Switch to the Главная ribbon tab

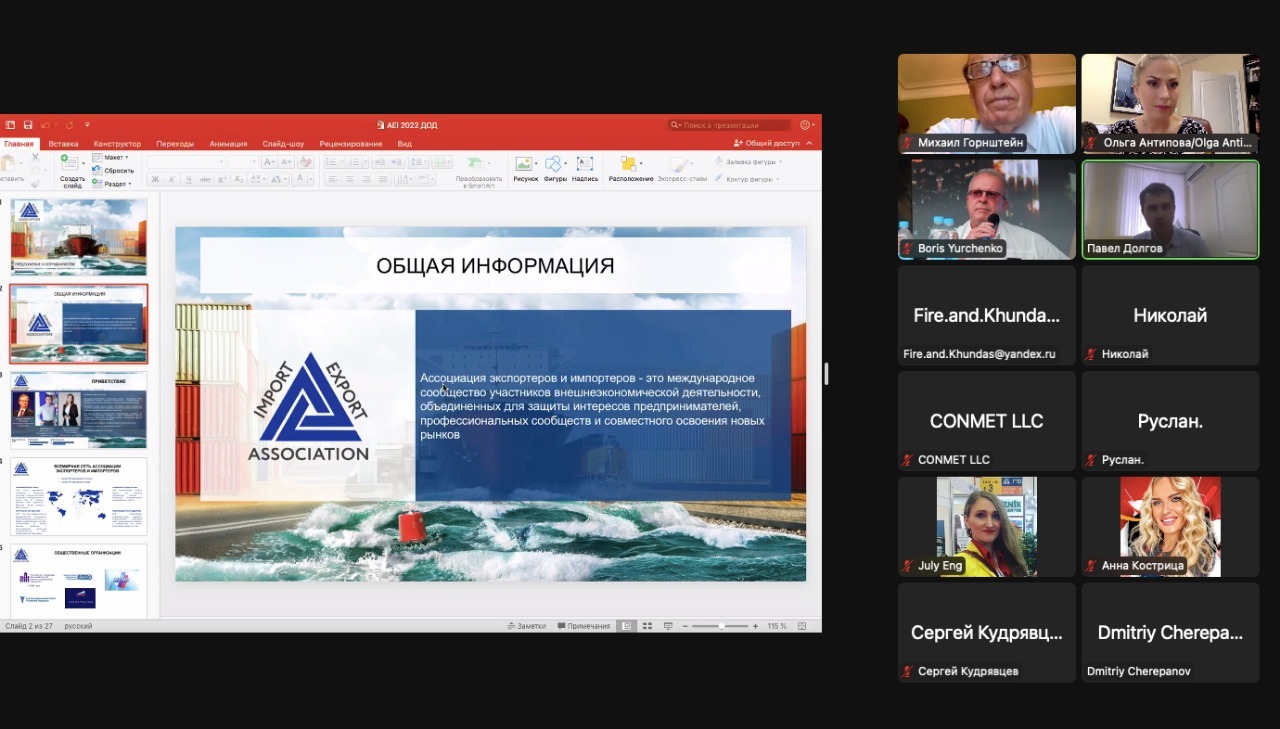19,144
